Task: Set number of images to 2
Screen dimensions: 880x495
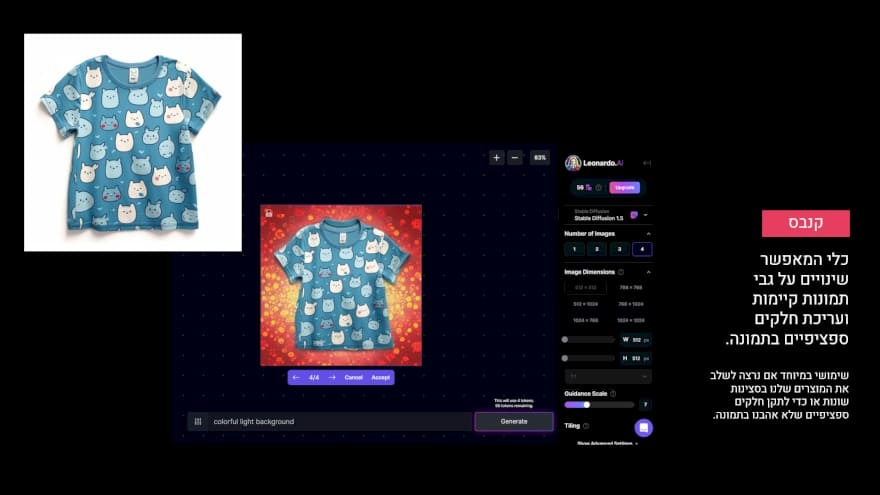Action: 597,249
